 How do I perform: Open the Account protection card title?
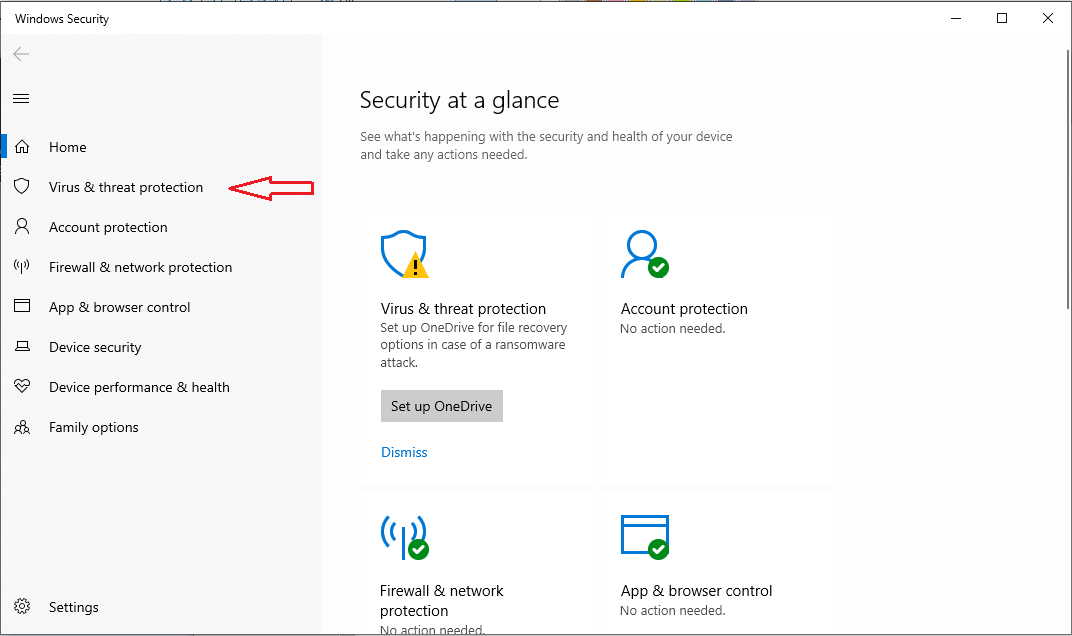(684, 308)
